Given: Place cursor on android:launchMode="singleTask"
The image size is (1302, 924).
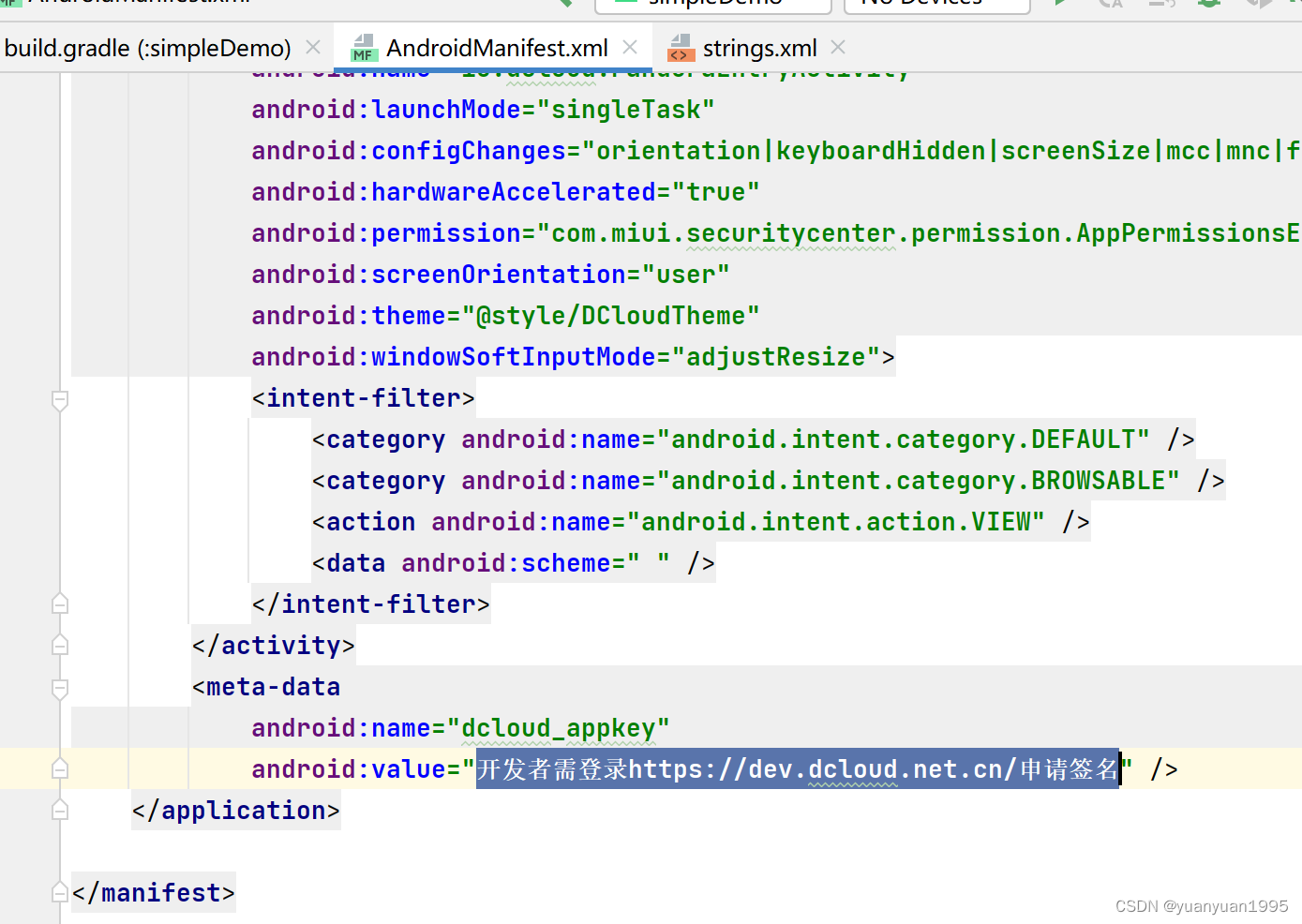Looking at the screenshot, I should click(483, 110).
